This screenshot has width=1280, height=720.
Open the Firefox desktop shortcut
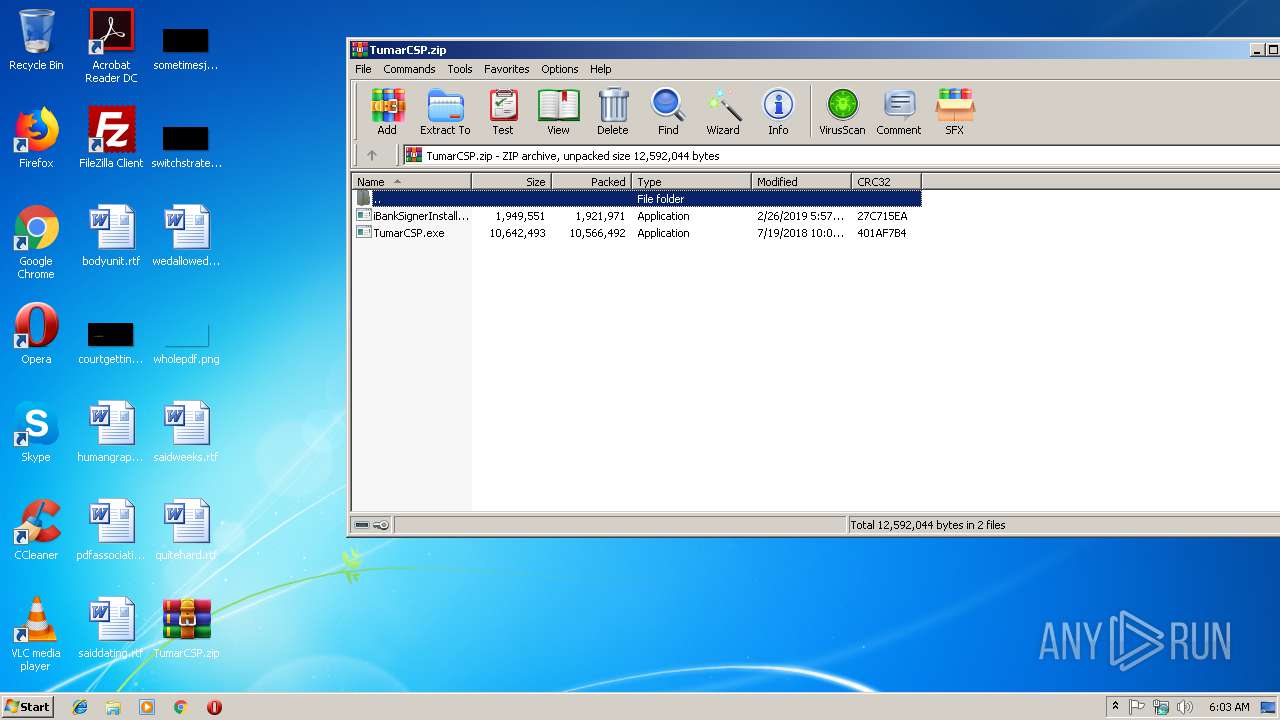36,137
